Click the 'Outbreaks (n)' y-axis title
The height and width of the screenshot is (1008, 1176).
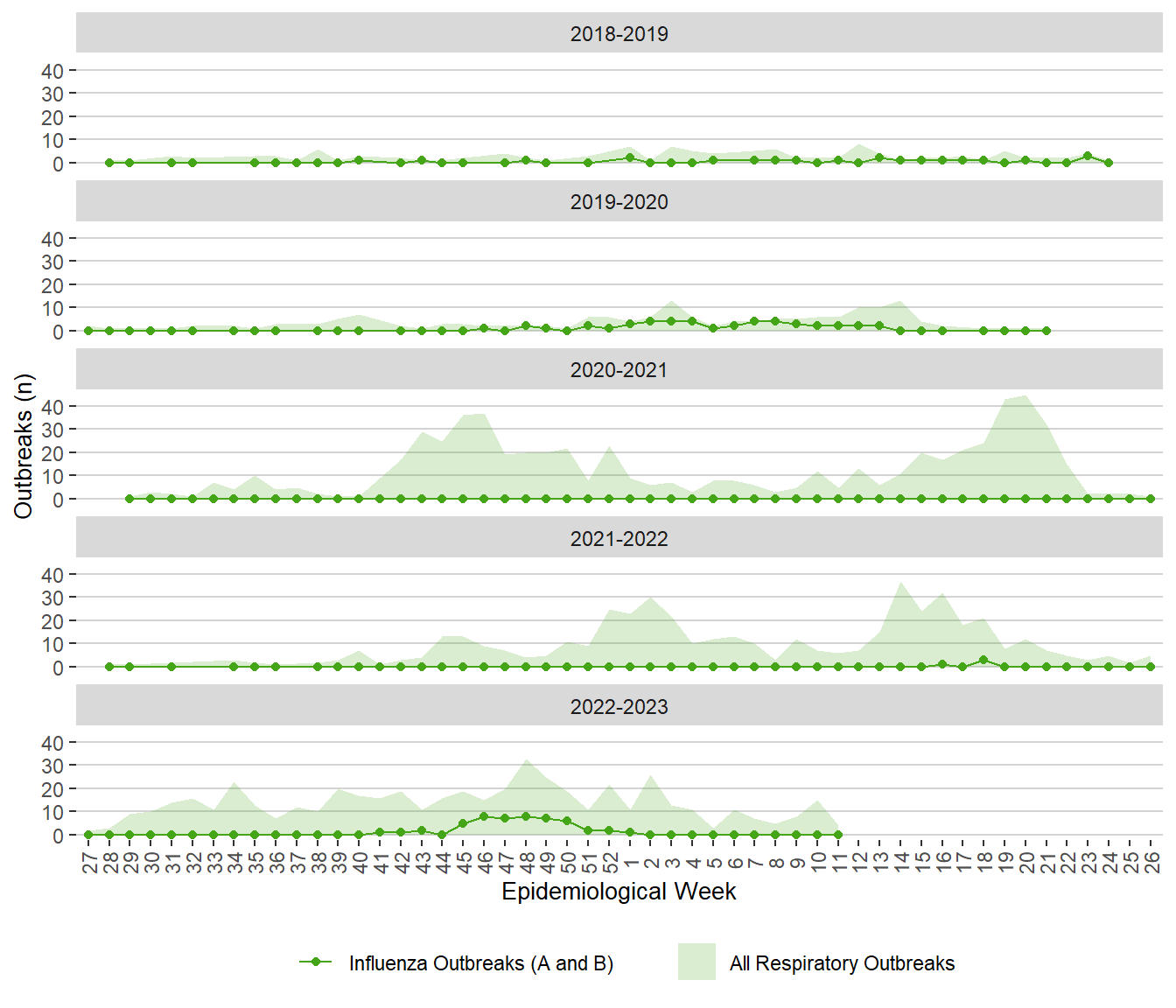[24, 446]
